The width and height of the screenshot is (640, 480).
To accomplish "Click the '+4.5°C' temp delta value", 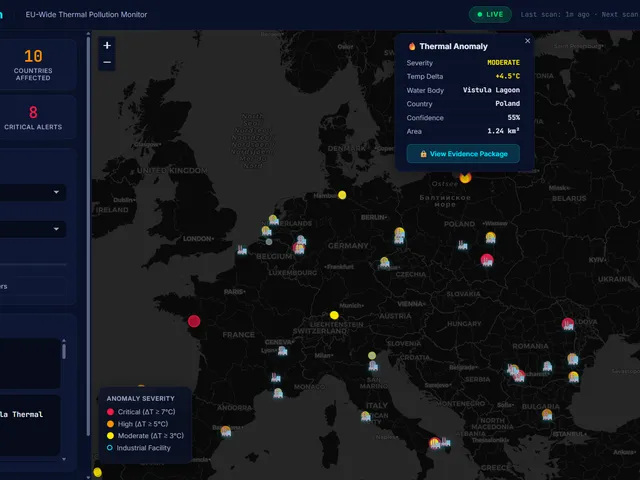I will click(507, 76).
